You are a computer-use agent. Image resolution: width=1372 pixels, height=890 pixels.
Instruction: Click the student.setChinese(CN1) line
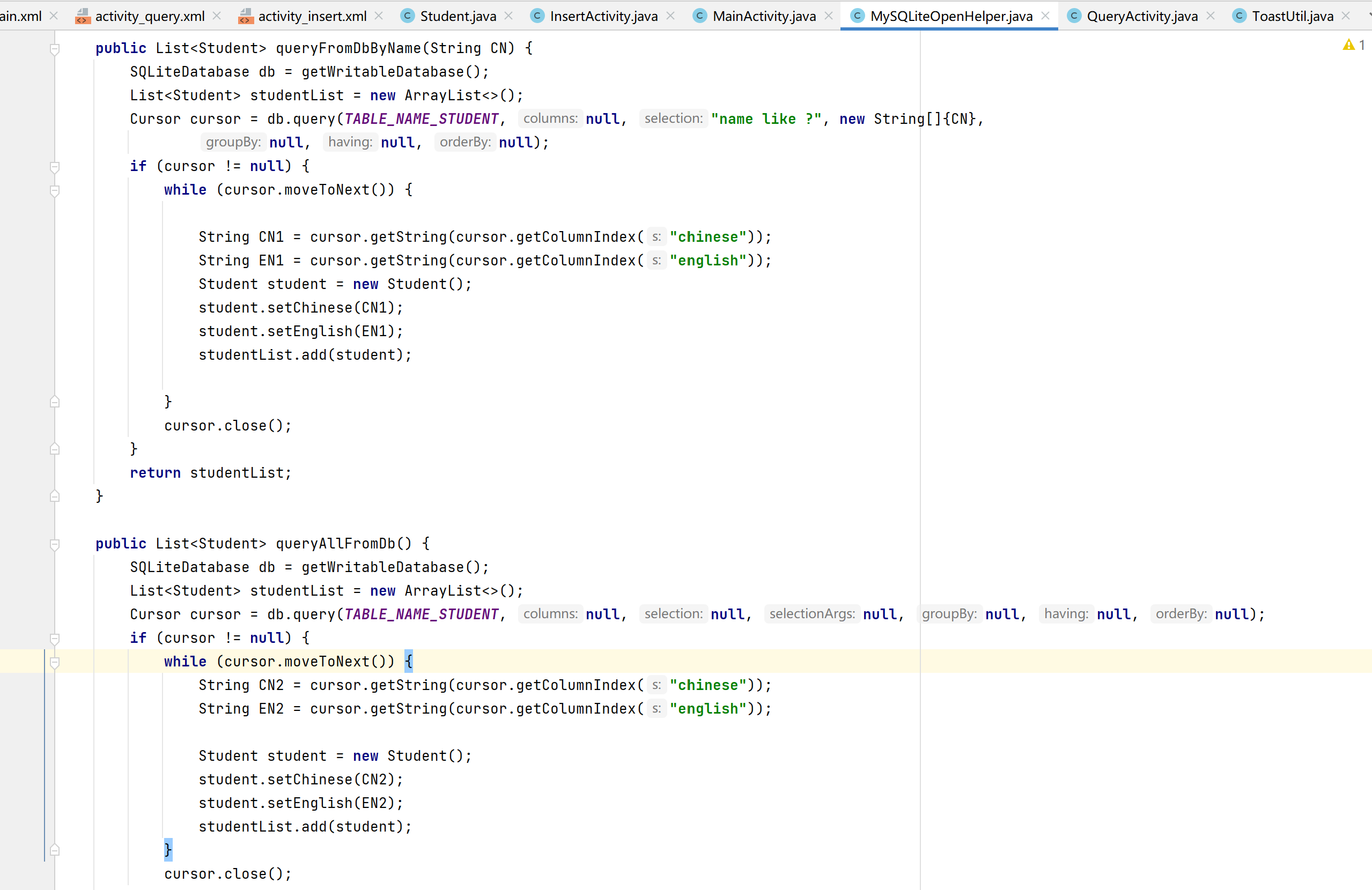[x=301, y=308]
